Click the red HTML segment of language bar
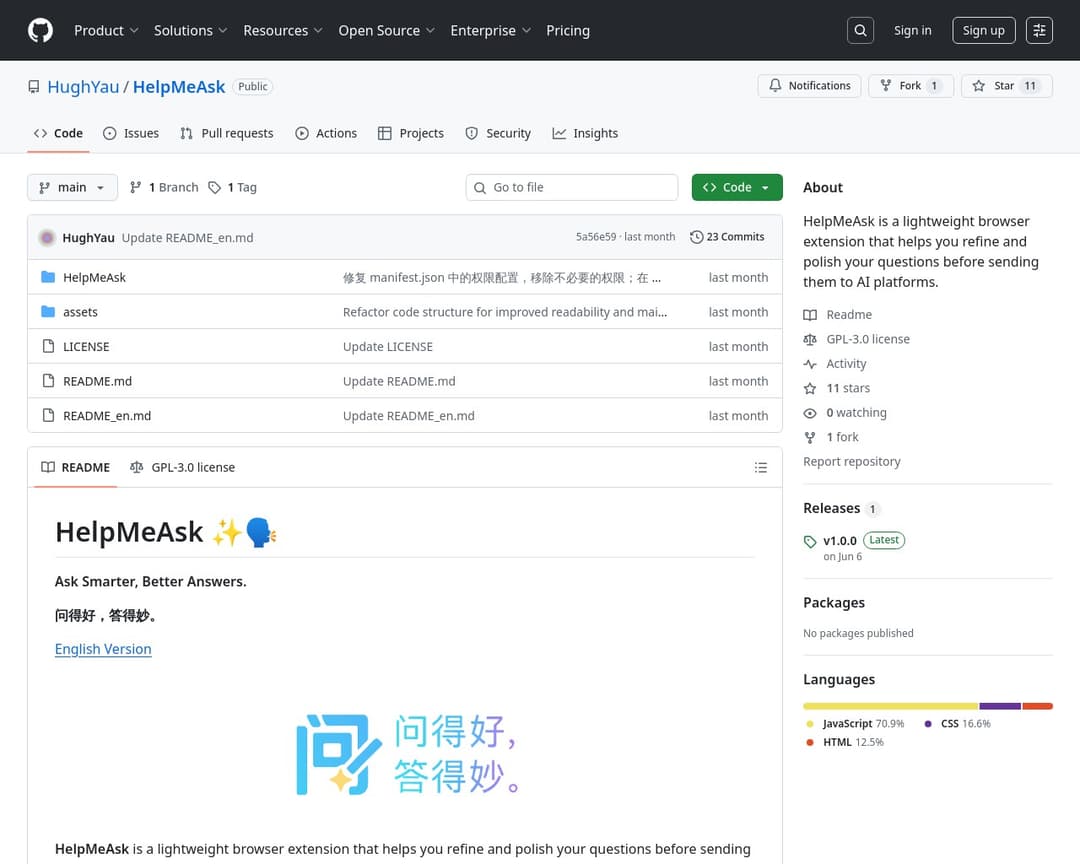The height and width of the screenshot is (864, 1080). click(x=1037, y=706)
